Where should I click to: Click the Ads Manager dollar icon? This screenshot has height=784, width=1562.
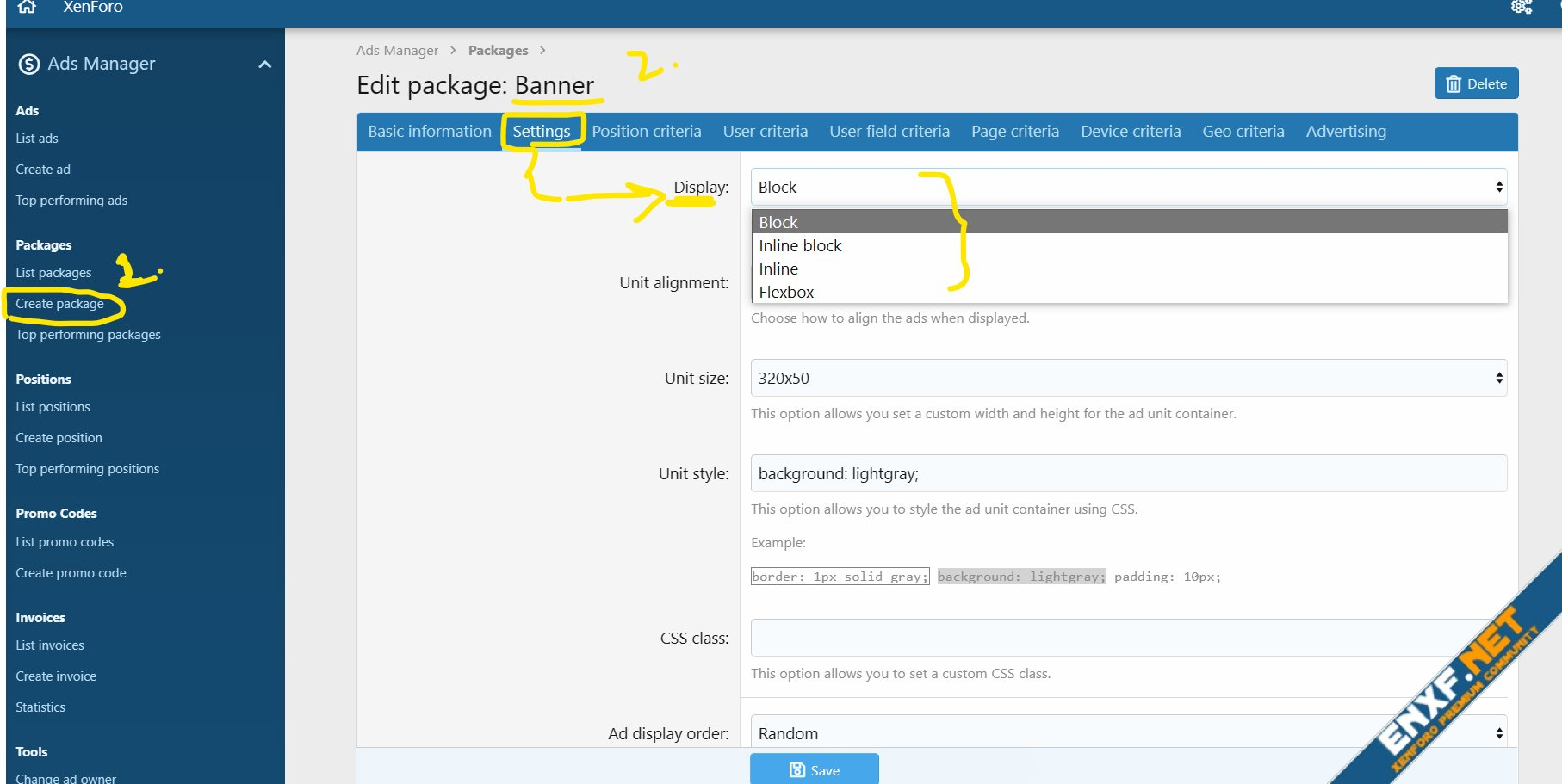click(x=29, y=64)
